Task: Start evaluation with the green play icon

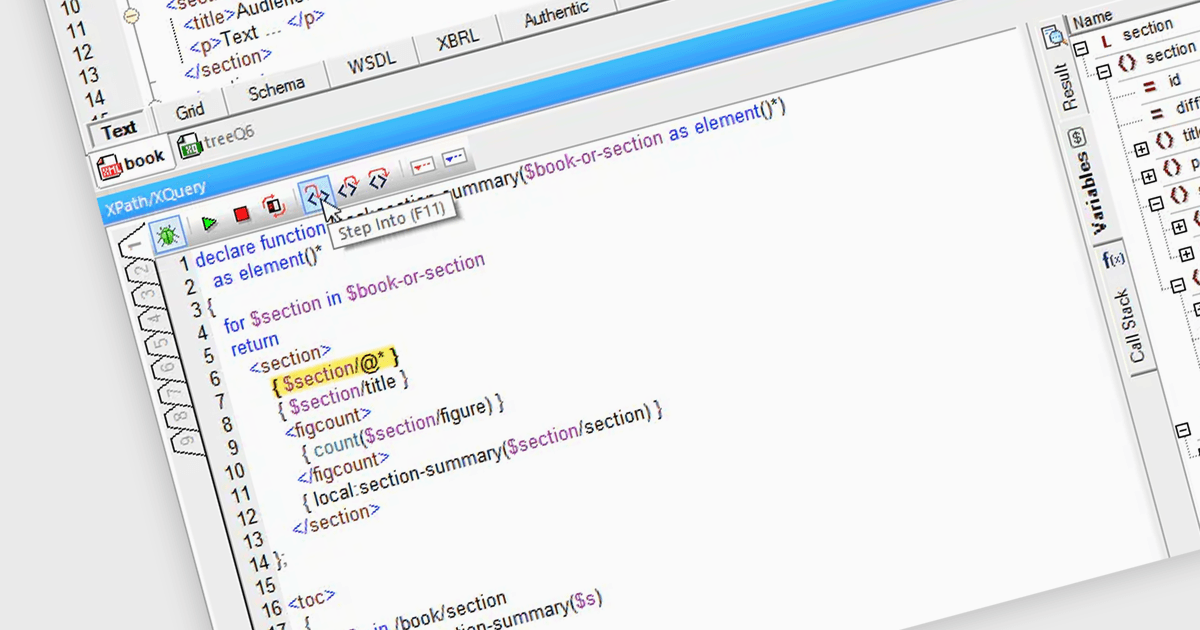Action: pos(209,223)
